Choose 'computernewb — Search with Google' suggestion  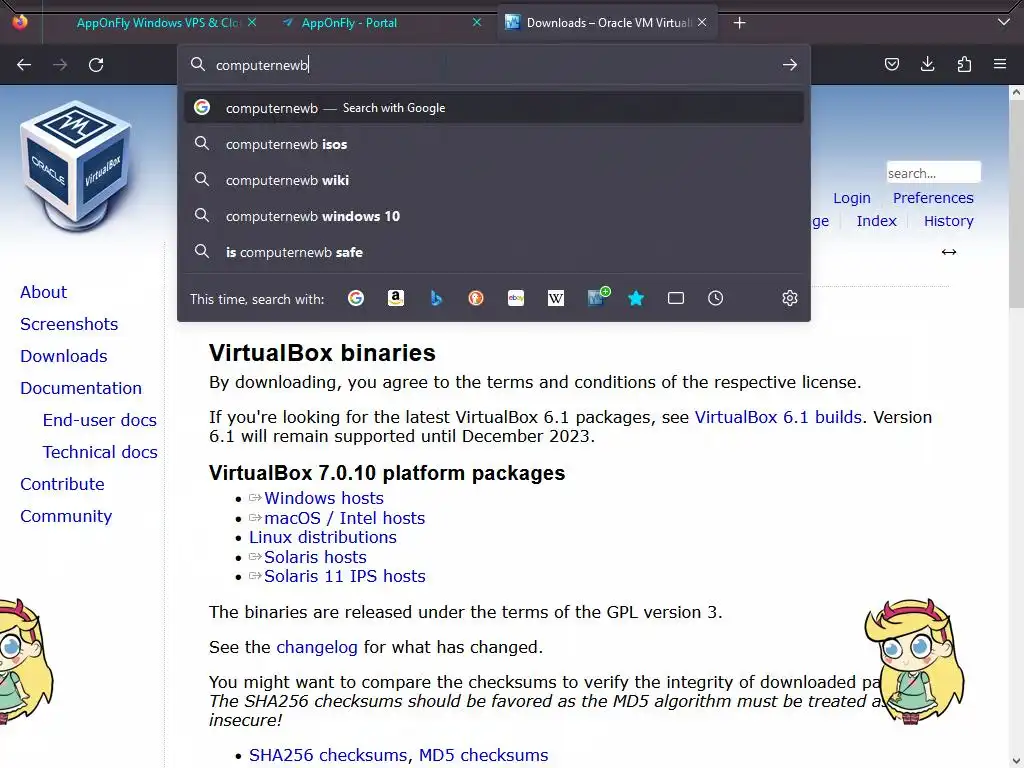point(494,108)
